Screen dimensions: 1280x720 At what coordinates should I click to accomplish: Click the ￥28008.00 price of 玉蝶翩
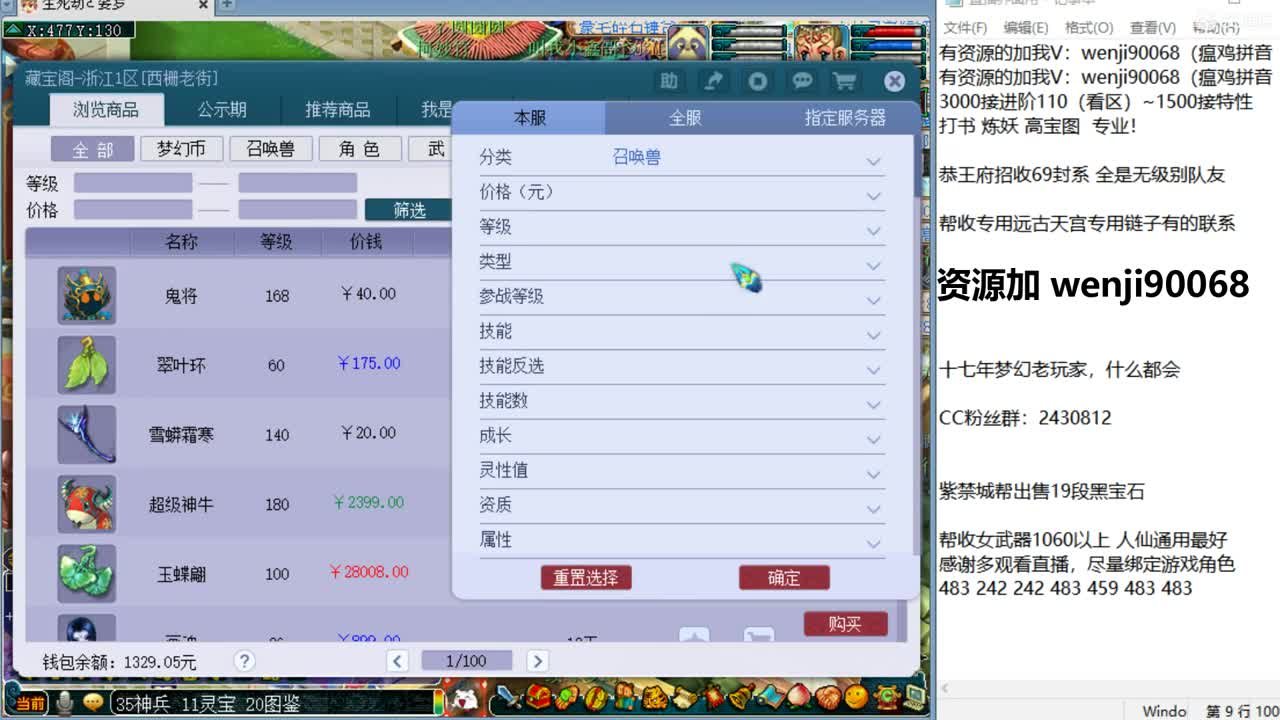pos(369,572)
